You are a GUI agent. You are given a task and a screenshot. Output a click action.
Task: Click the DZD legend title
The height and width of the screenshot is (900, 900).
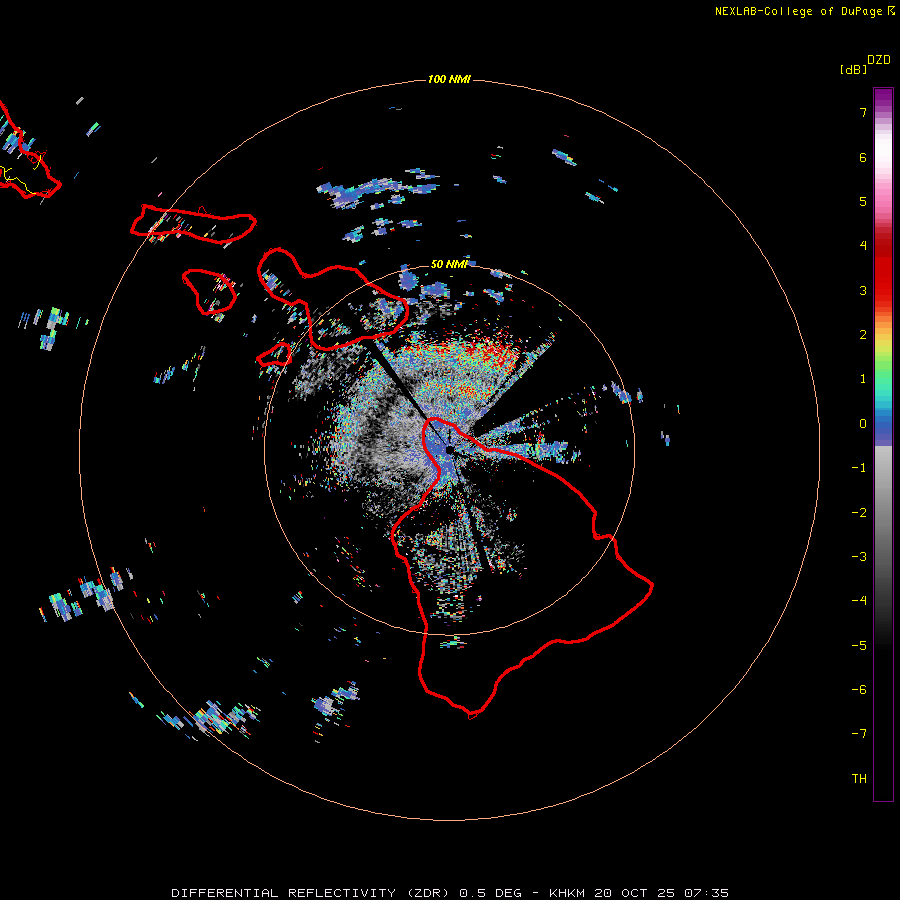click(879, 60)
